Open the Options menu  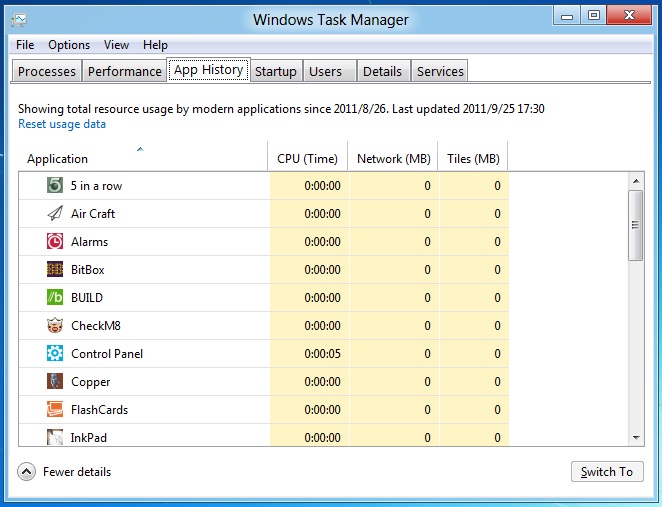click(69, 45)
